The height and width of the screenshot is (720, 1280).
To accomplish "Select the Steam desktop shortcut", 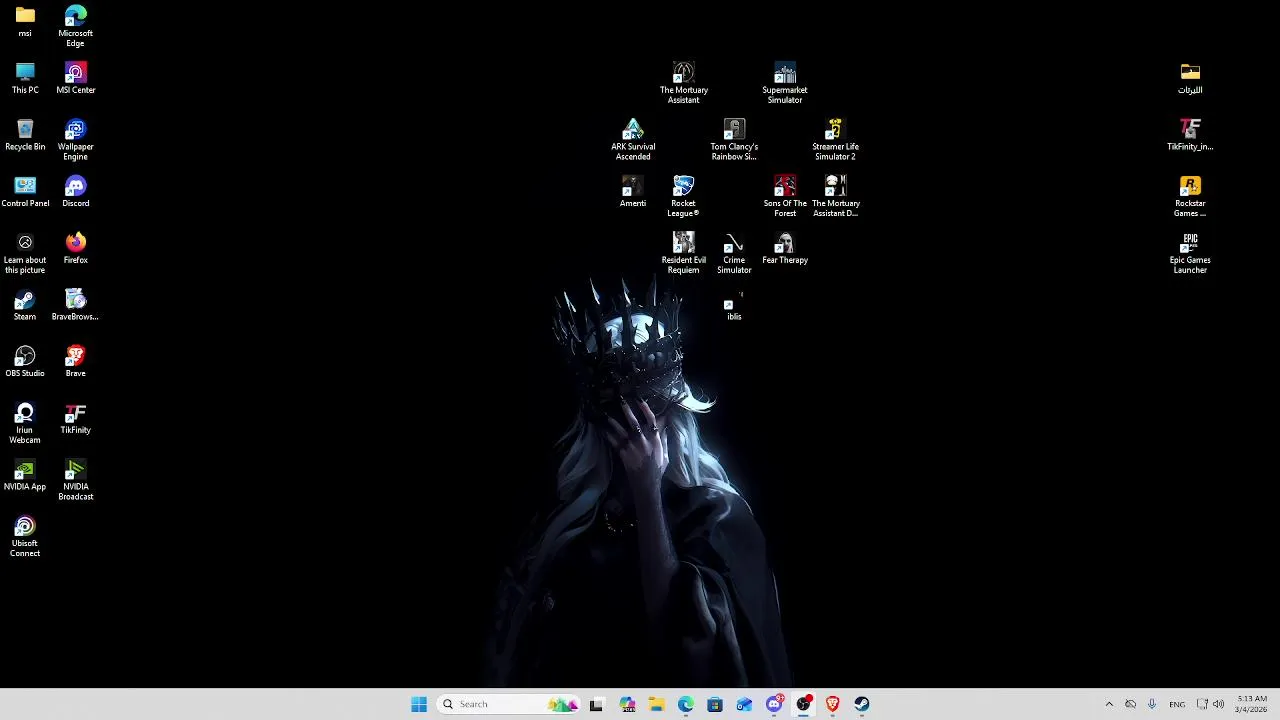I will [25, 305].
